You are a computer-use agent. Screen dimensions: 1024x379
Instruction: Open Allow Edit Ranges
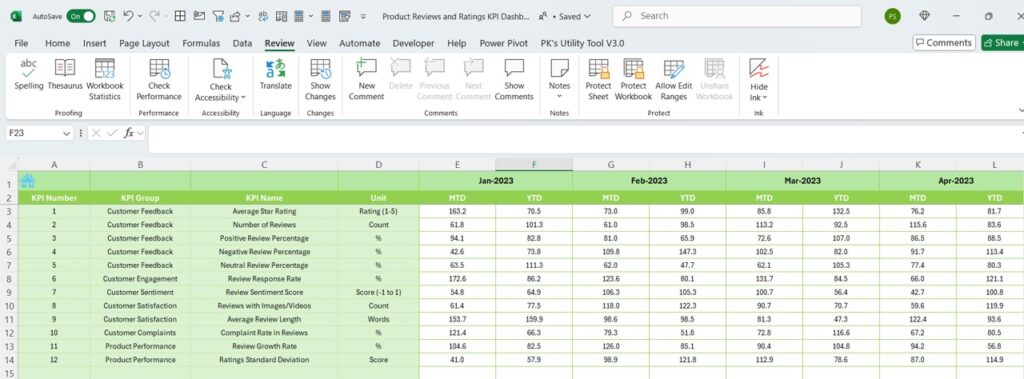tap(674, 79)
